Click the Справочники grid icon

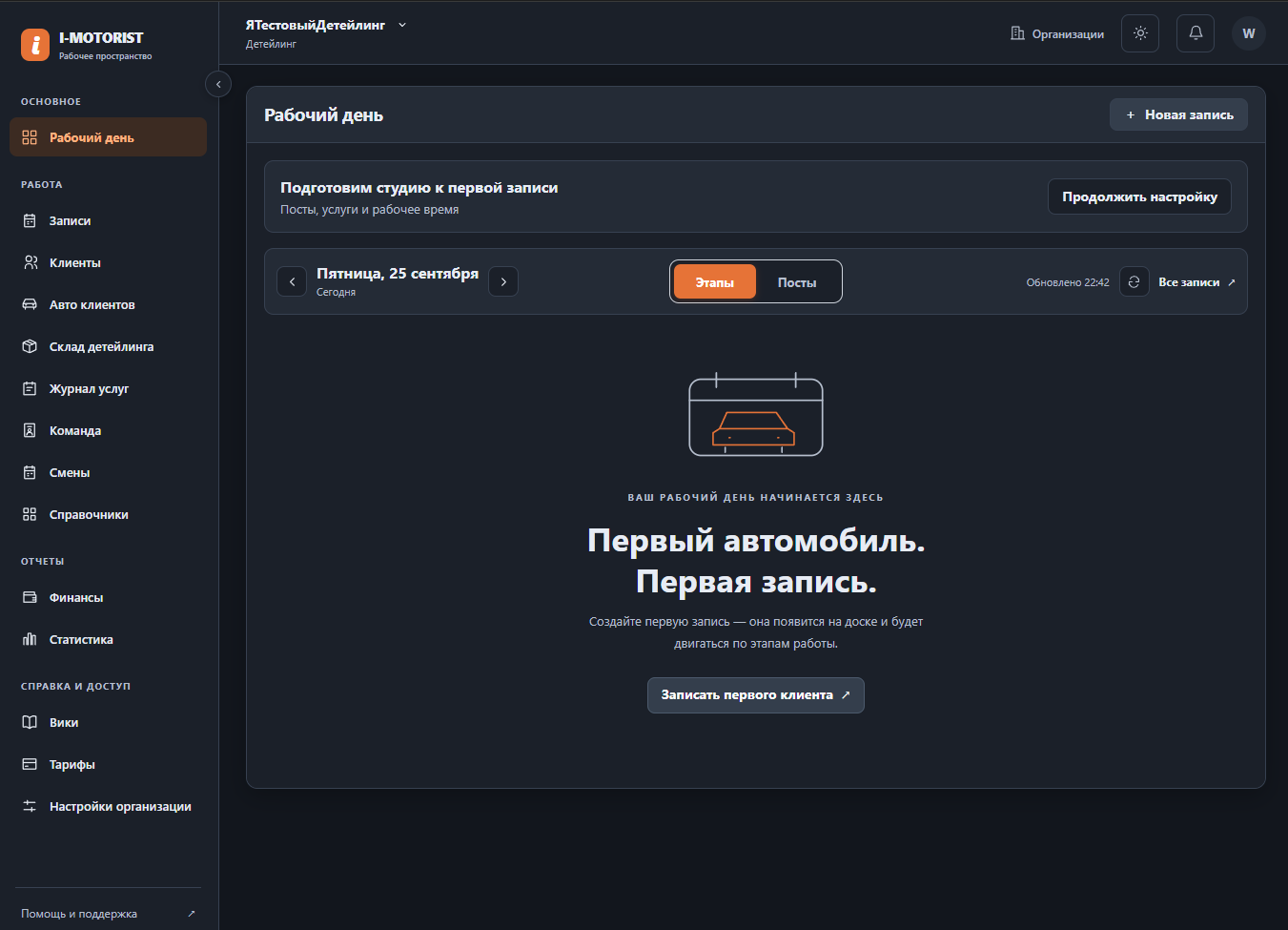coord(30,515)
